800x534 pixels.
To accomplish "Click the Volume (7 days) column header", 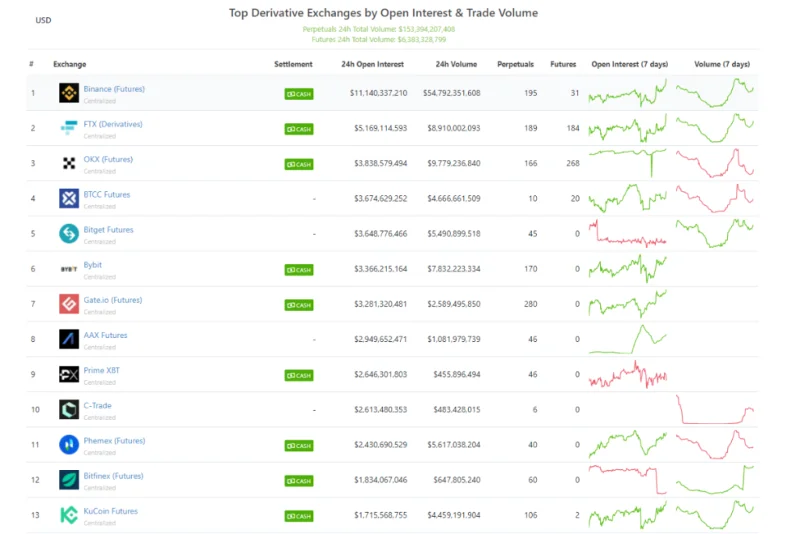I will point(722,64).
